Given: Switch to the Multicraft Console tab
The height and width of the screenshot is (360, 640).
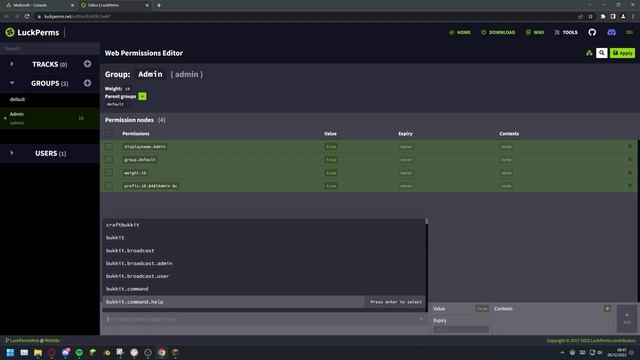Looking at the screenshot, I should point(38,5).
